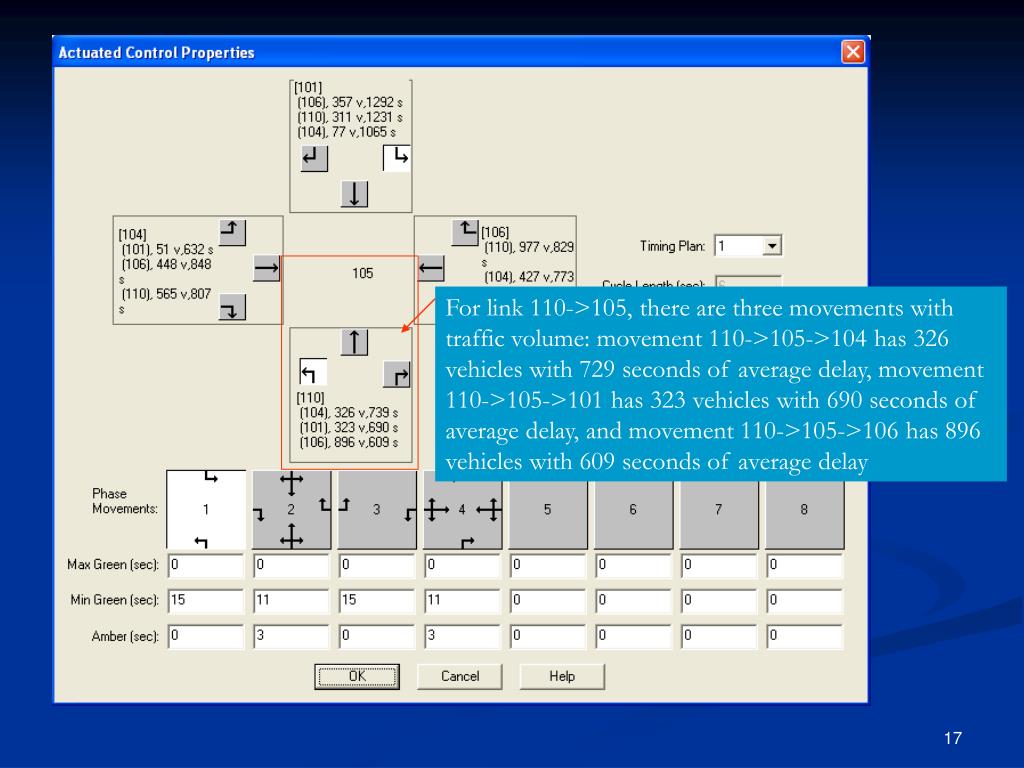Click node 101 right-turn arrow button
Image resolution: width=1024 pixels, height=768 pixels.
pyautogui.click(x=314, y=159)
